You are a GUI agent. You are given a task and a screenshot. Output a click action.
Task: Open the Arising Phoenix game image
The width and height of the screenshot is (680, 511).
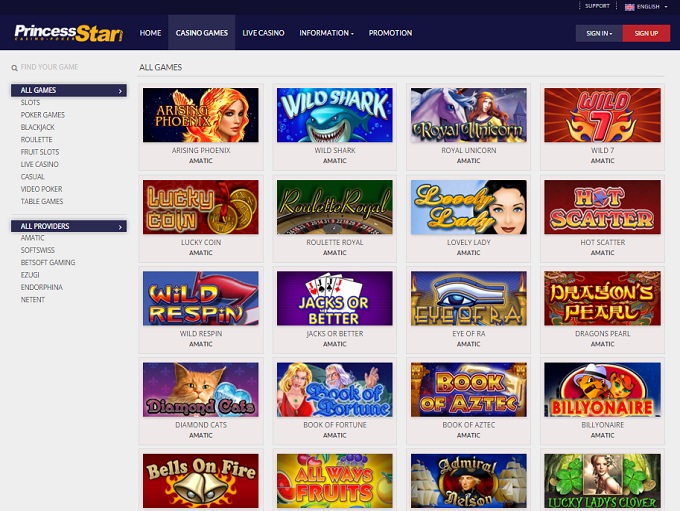pos(200,115)
